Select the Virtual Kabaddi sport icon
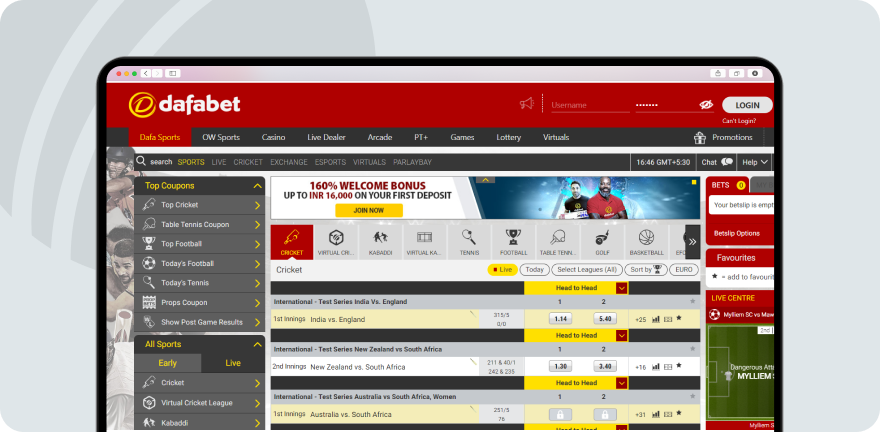Image resolution: width=880 pixels, height=432 pixels. pos(425,242)
